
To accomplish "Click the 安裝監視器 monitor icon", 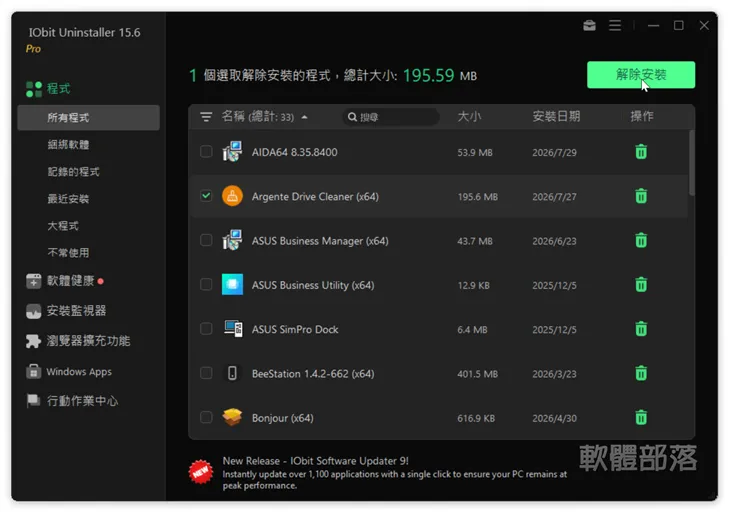I will click(33, 311).
